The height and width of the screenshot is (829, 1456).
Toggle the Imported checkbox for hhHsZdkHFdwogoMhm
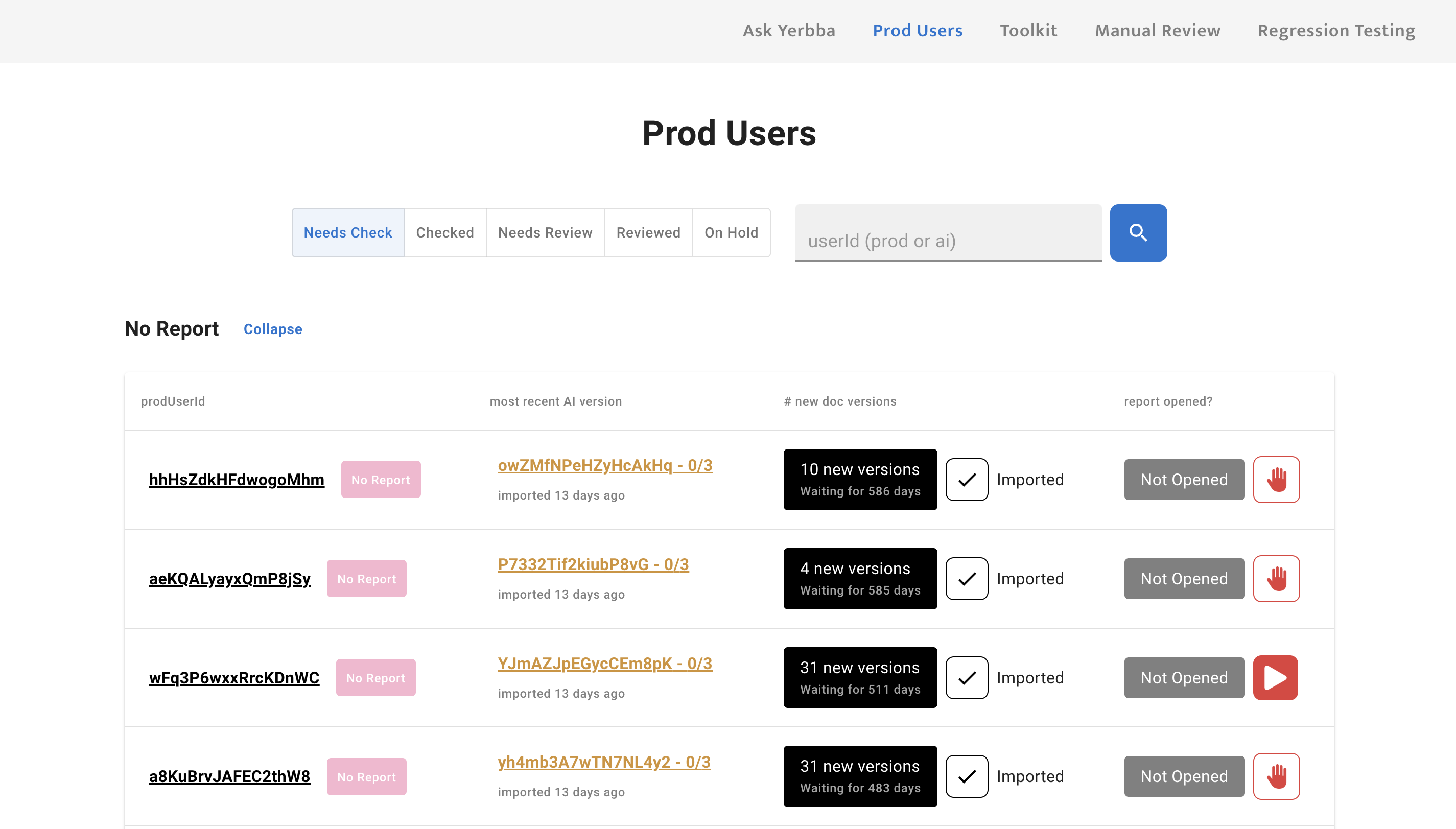click(966, 480)
